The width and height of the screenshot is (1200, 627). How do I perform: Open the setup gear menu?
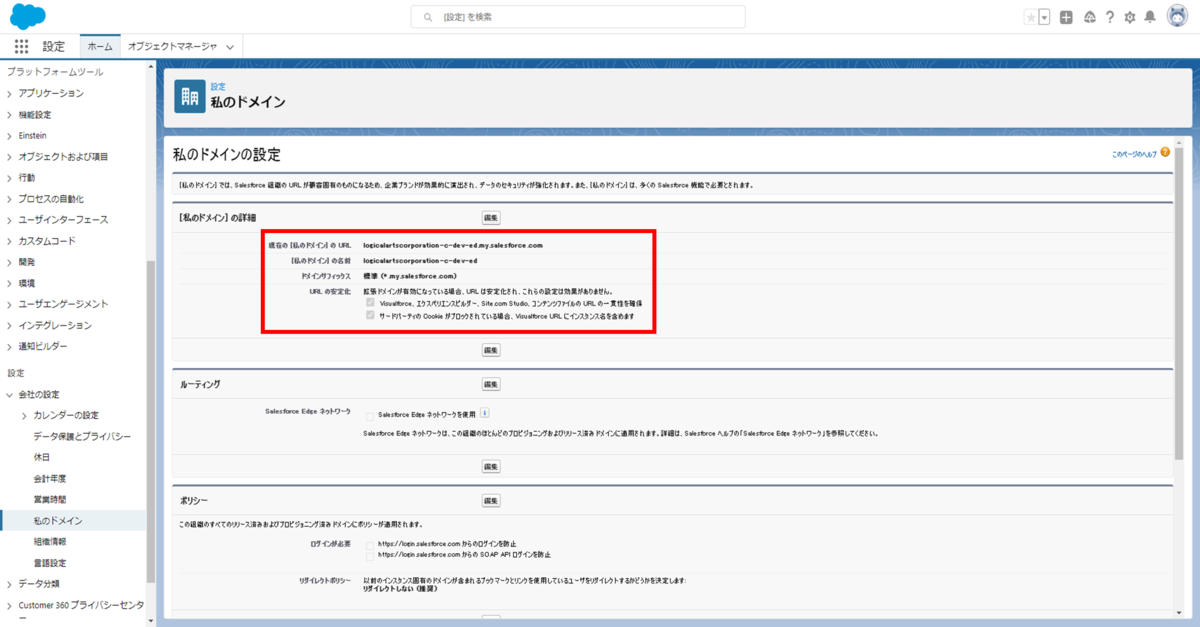(x=1130, y=17)
